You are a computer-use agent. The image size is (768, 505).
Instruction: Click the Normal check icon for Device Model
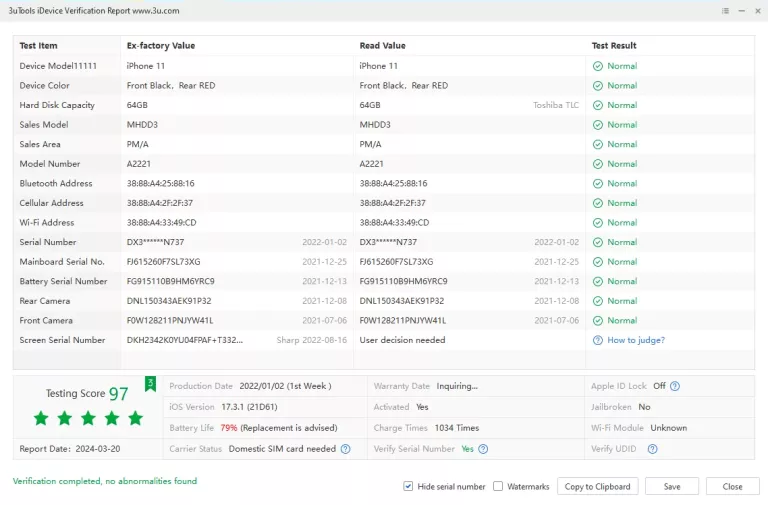click(x=598, y=66)
